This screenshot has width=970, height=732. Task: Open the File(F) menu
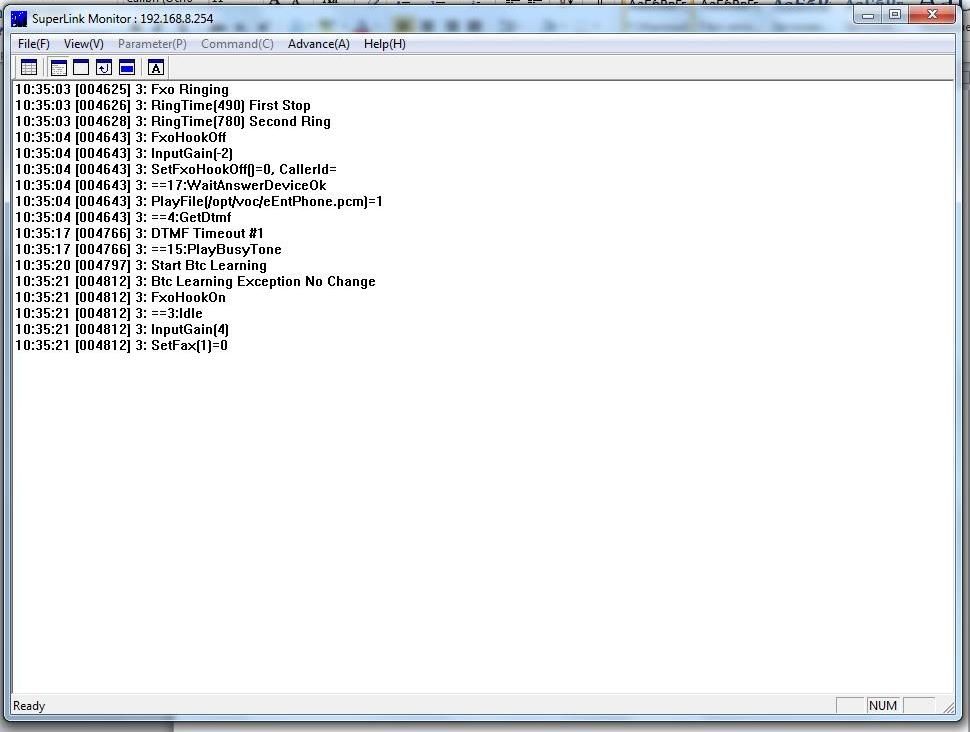coord(34,44)
